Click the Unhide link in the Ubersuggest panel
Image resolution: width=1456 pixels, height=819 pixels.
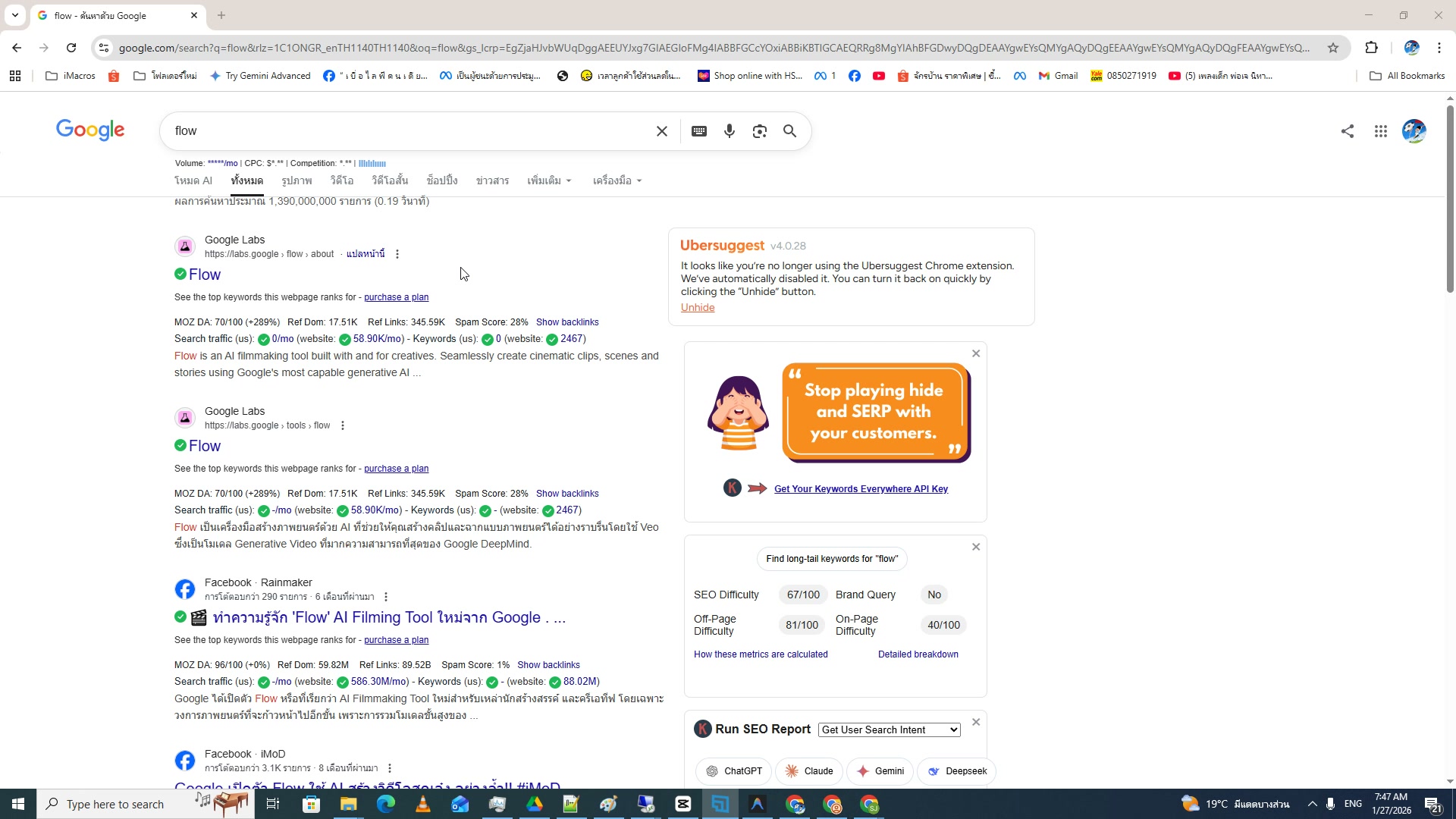697,307
